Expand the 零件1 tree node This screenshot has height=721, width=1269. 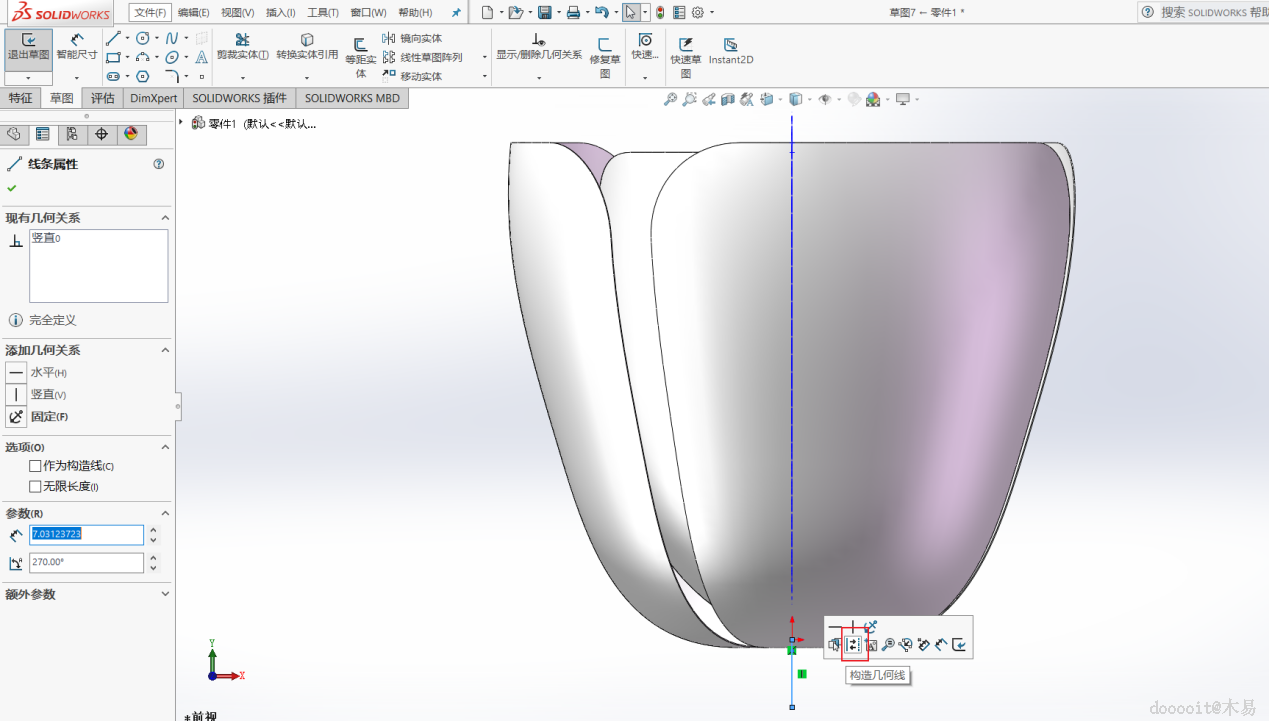coord(181,123)
